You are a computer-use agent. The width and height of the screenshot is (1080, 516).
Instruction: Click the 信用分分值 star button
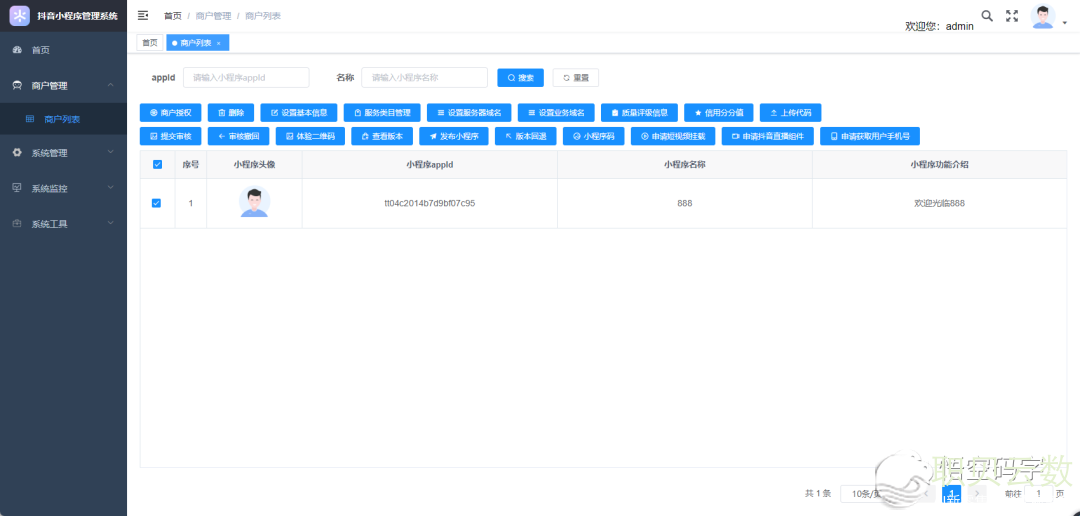pos(718,112)
